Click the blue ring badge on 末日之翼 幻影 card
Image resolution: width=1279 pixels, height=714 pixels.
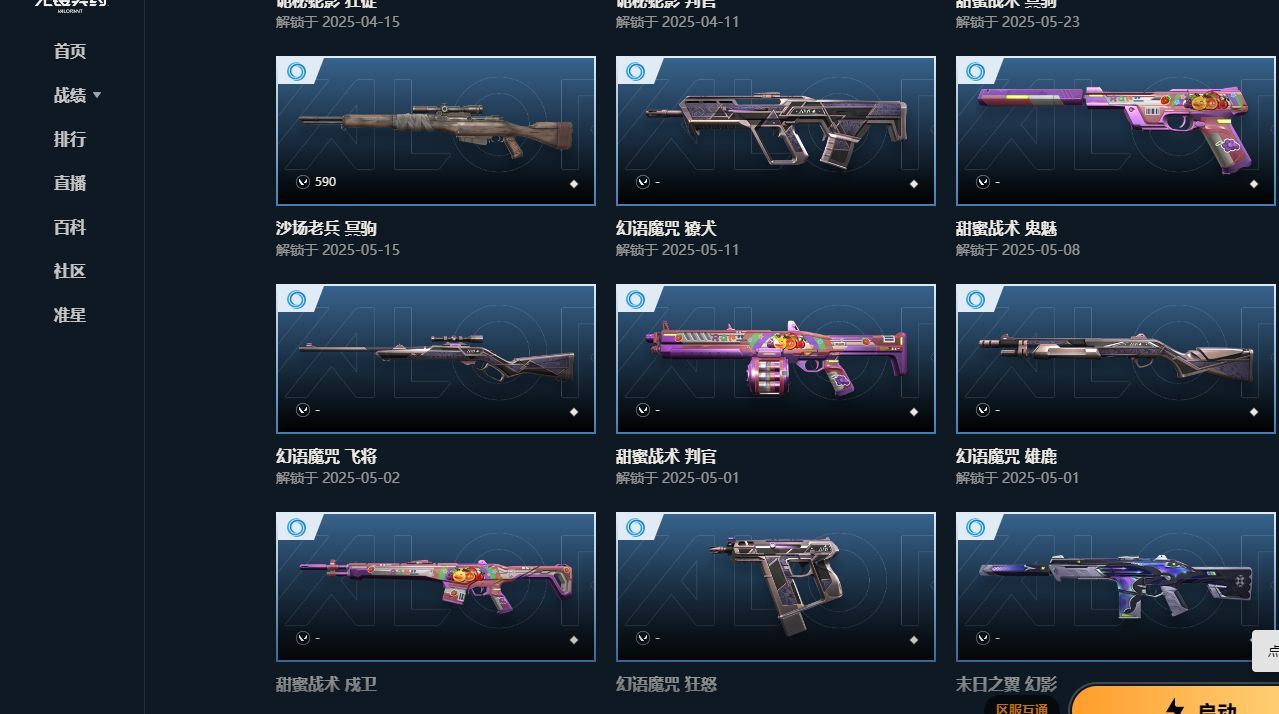coord(976,527)
